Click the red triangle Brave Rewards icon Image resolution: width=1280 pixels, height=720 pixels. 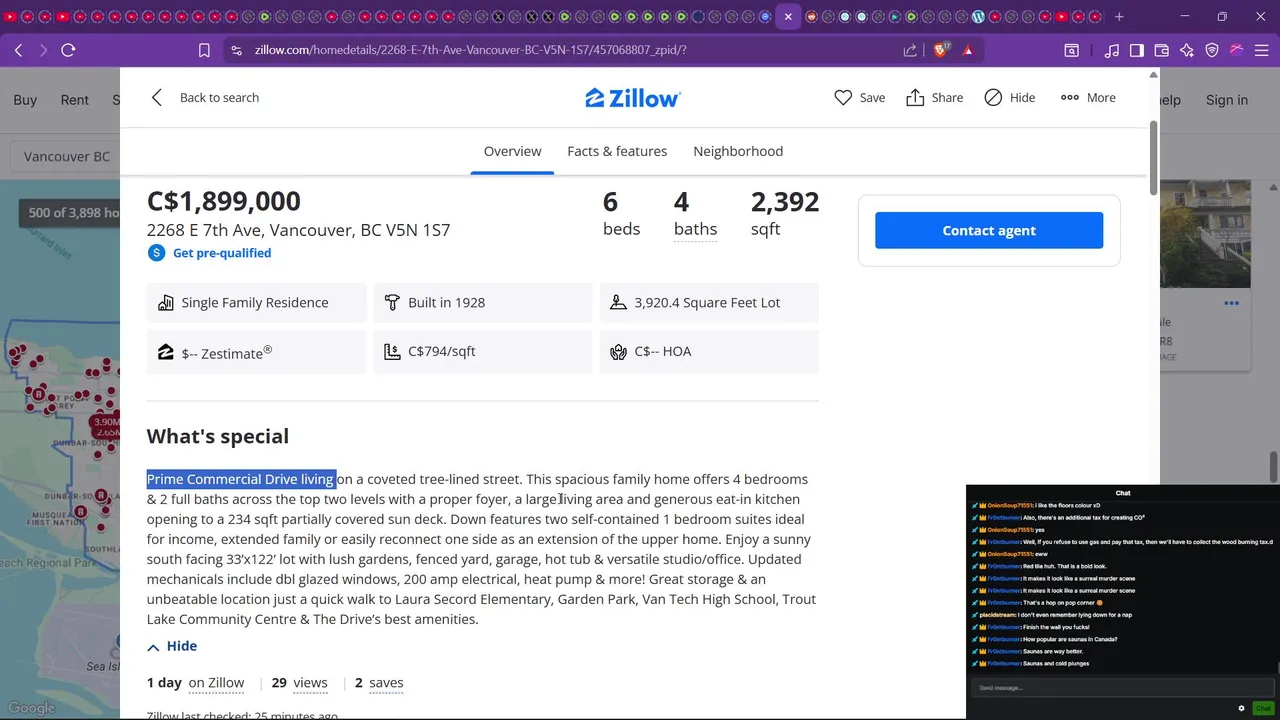pyautogui.click(x=967, y=50)
